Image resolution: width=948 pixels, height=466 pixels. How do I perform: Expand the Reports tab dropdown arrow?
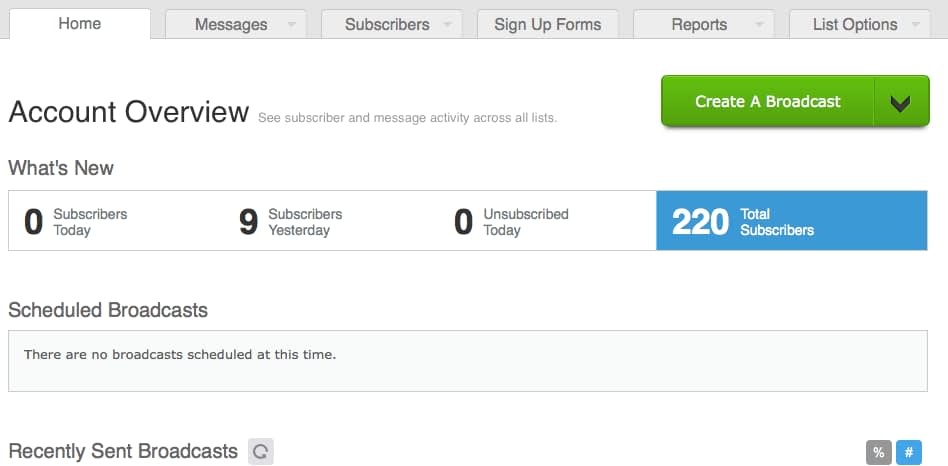click(x=760, y=25)
